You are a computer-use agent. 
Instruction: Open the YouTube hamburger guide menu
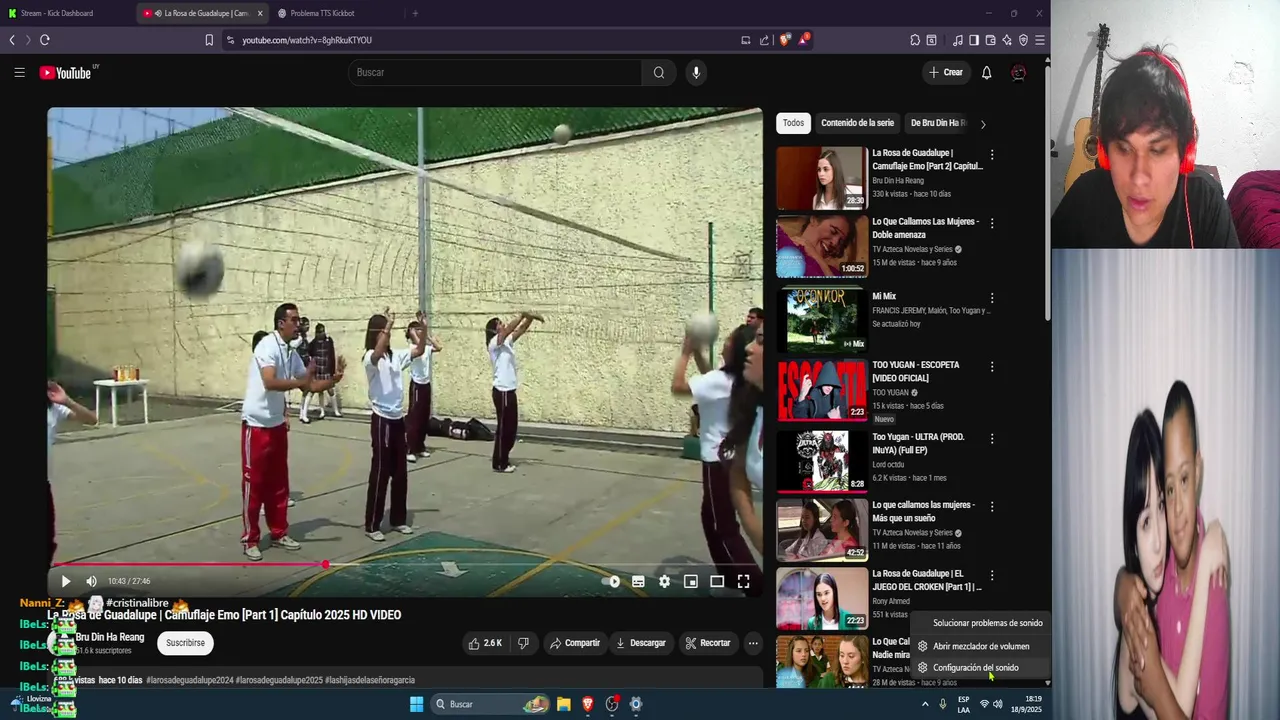pyautogui.click(x=19, y=72)
